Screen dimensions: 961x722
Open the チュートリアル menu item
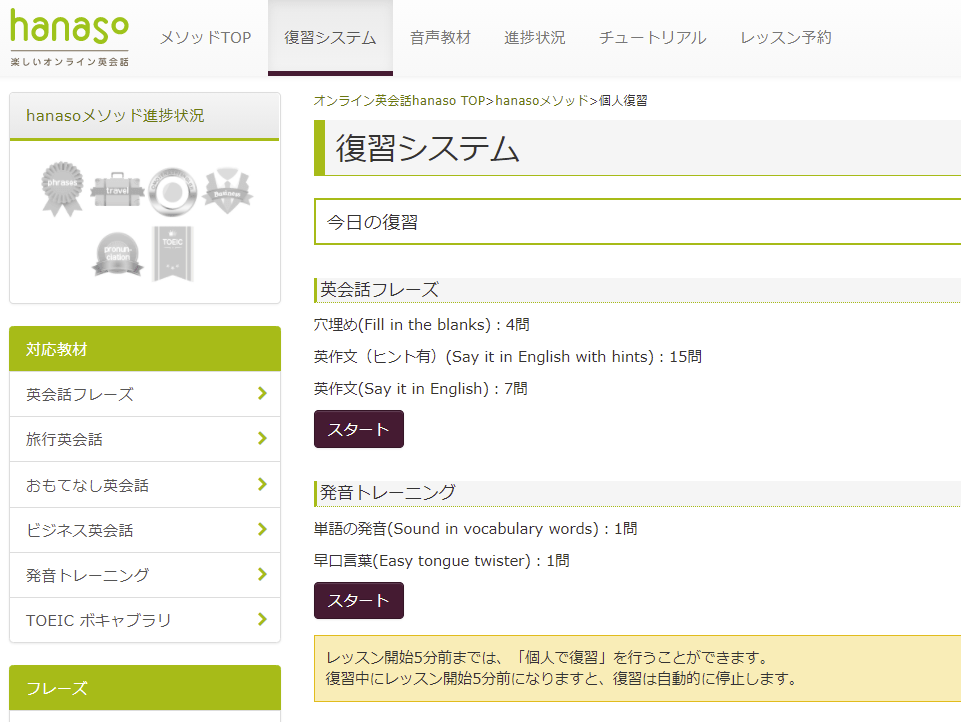pos(651,37)
